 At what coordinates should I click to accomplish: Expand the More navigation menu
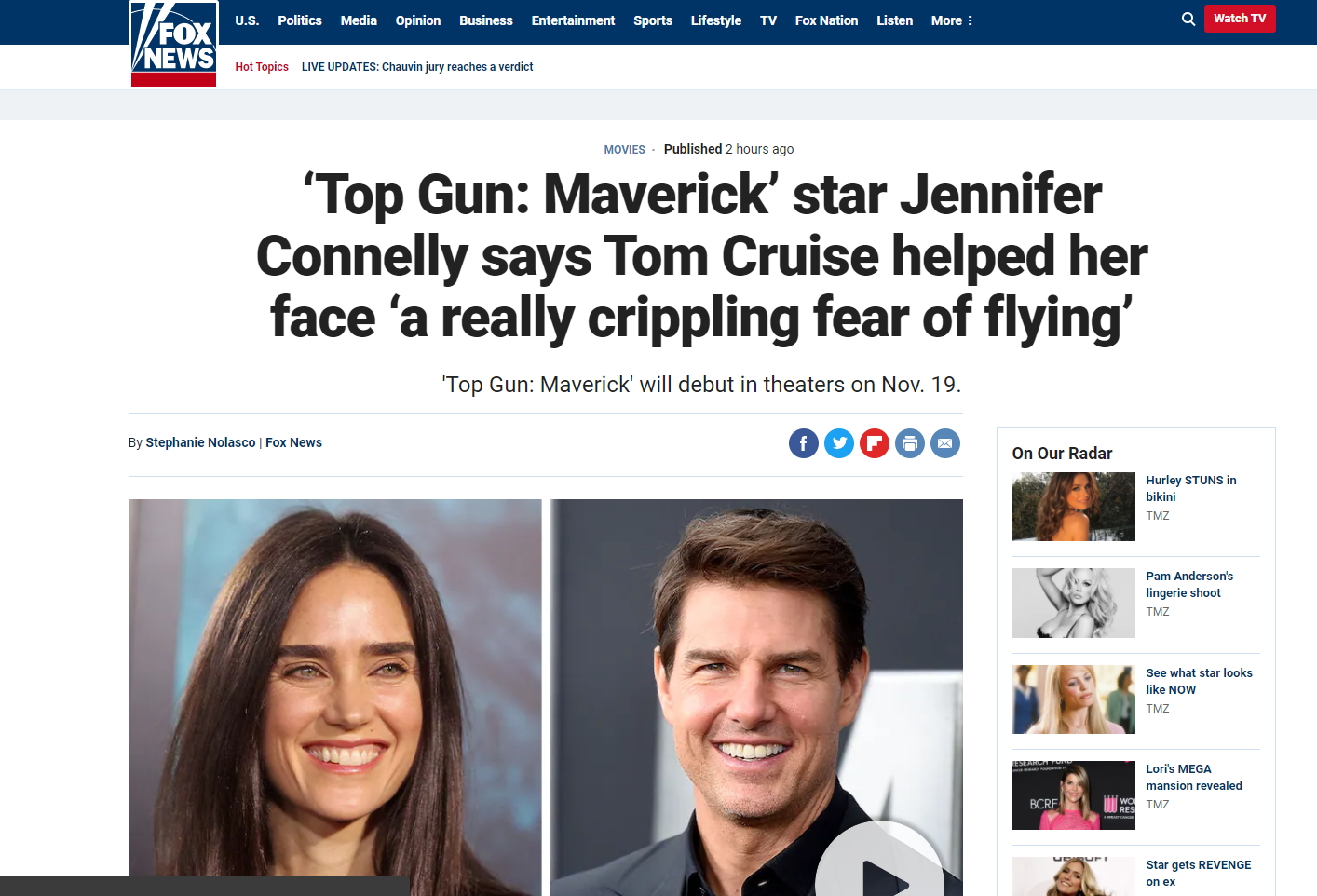(952, 20)
